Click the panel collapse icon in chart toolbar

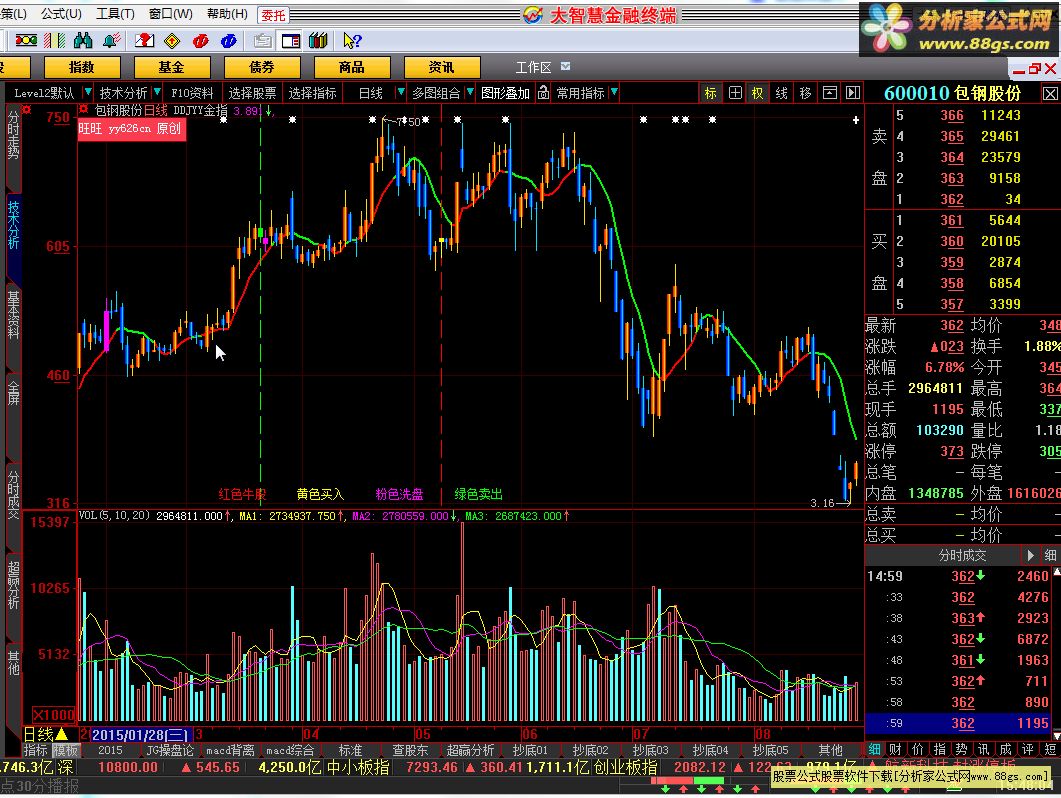(x=830, y=93)
